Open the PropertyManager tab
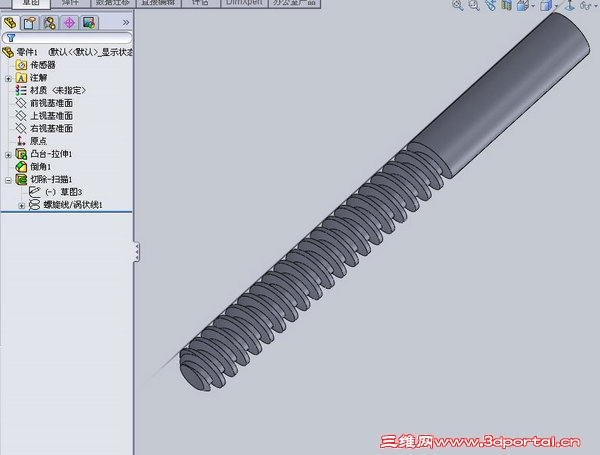This screenshot has width=600, height=455. coord(29,23)
